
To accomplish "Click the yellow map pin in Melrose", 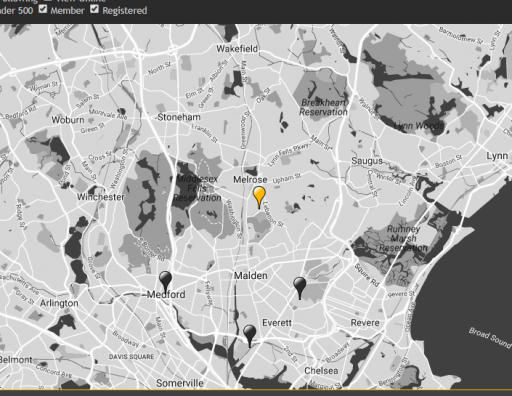I will tap(259, 197).
